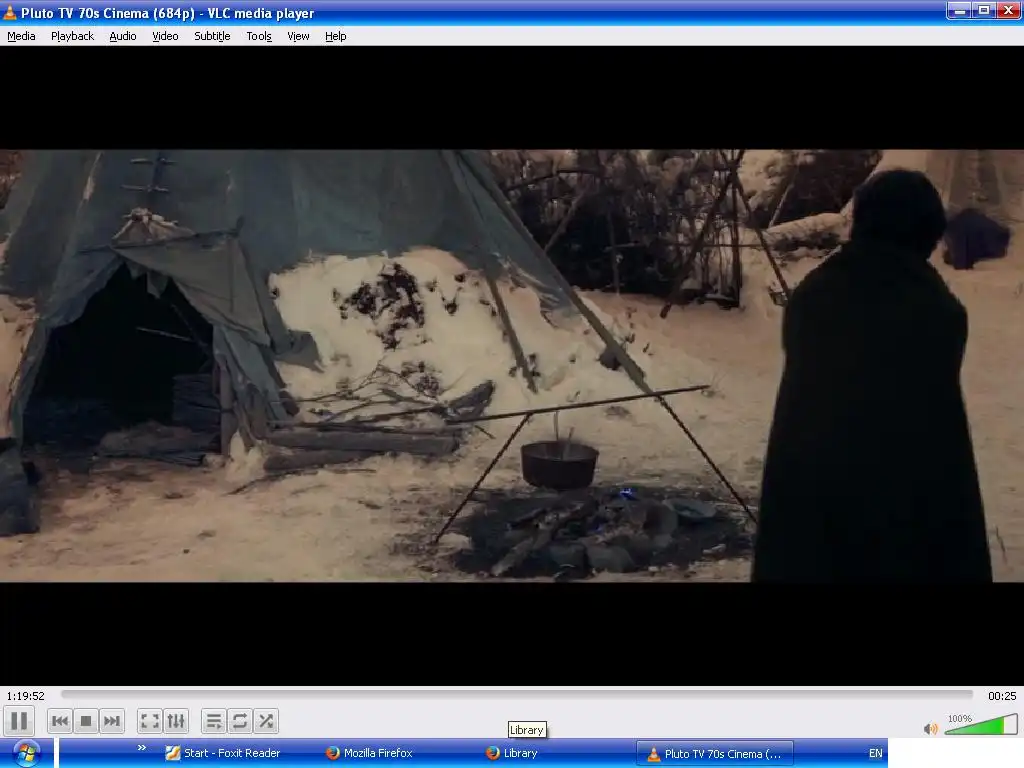Toggle remaining time display 00:25

pos(1002,696)
